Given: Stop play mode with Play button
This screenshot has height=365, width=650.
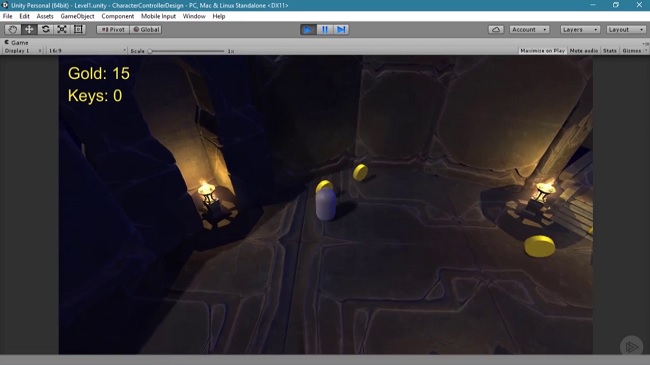Looking at the screenshot, I should pos(308,29).
